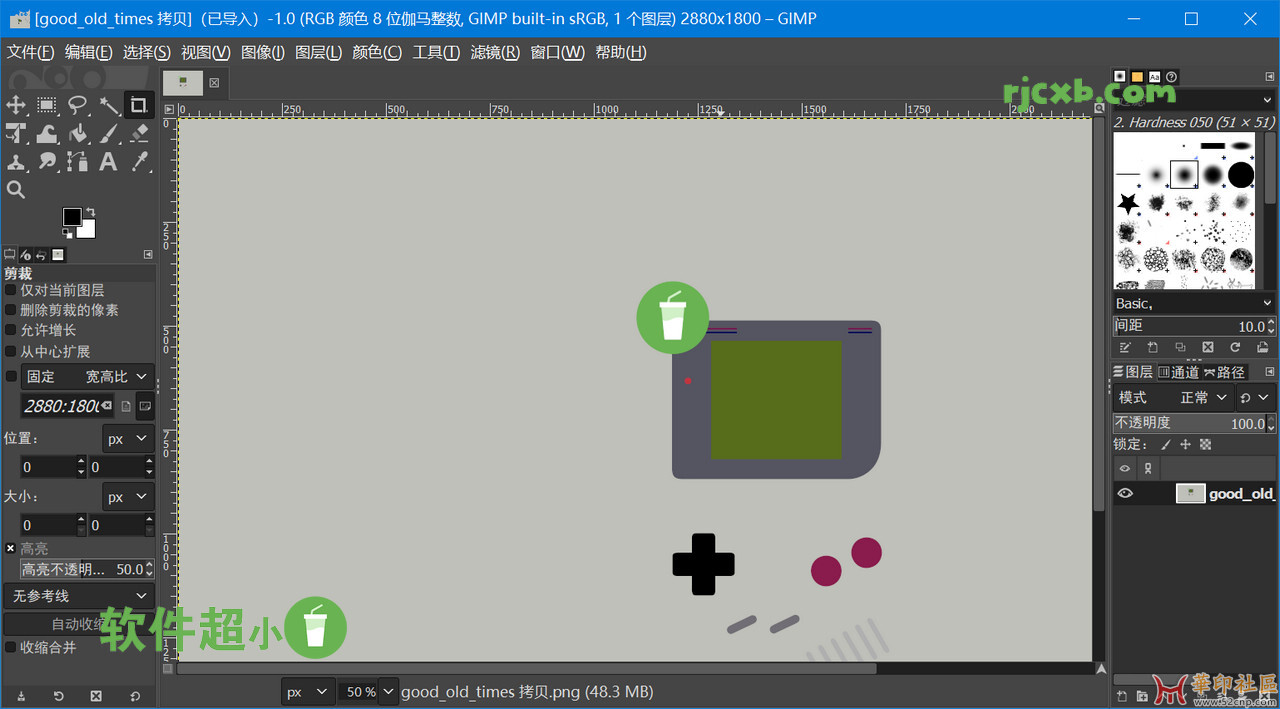Select the Eraser tool

(x=139, y=133)
